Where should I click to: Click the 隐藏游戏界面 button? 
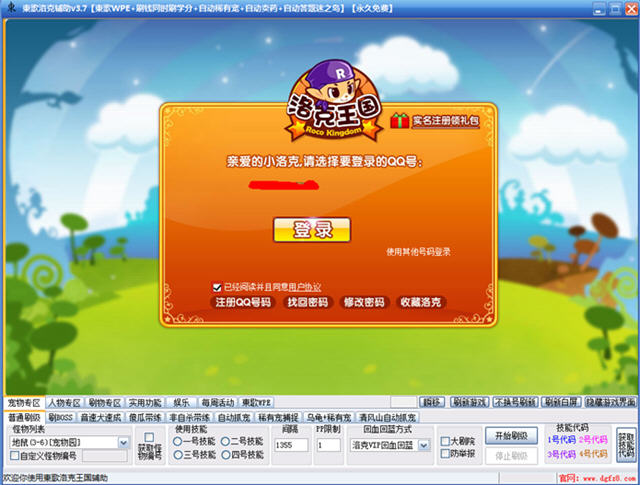pos(611,402)
